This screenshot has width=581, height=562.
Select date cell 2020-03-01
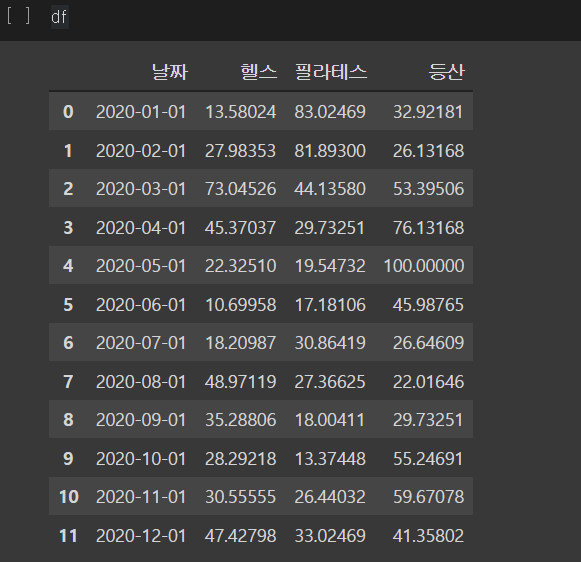click(141, 189)
